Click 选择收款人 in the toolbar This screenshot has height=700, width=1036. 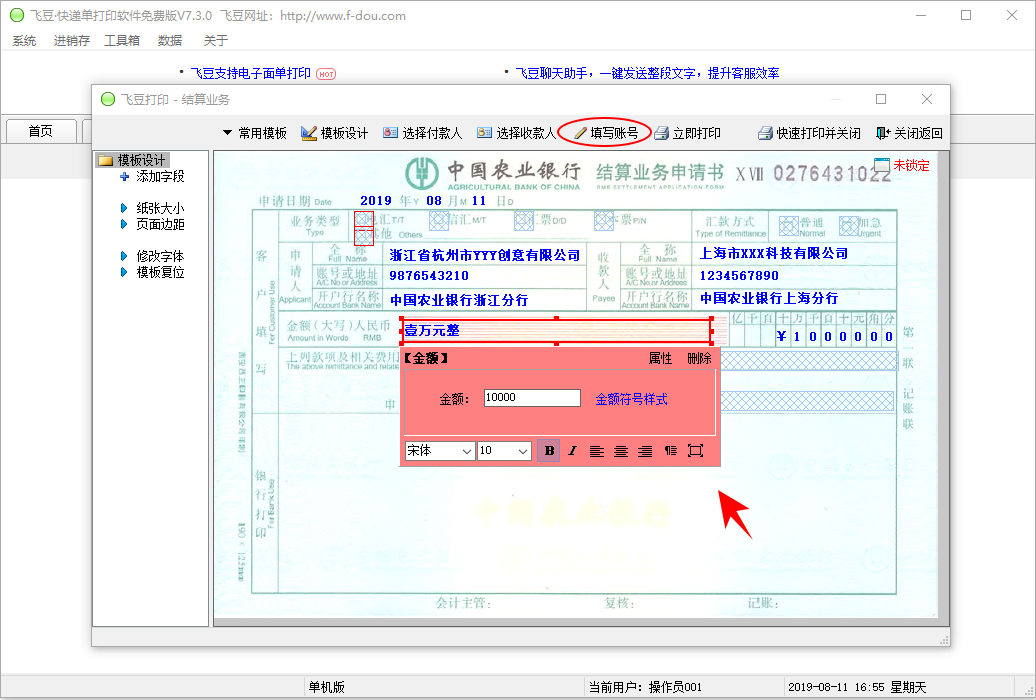[x=516, y=134]
